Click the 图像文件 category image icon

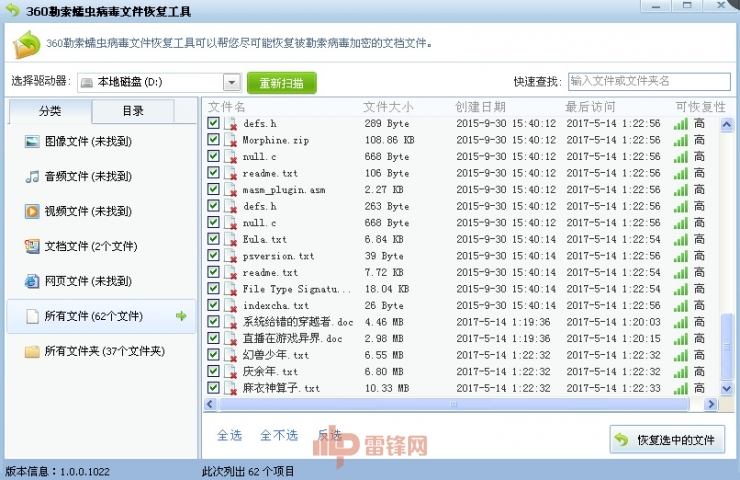(32, 142)
